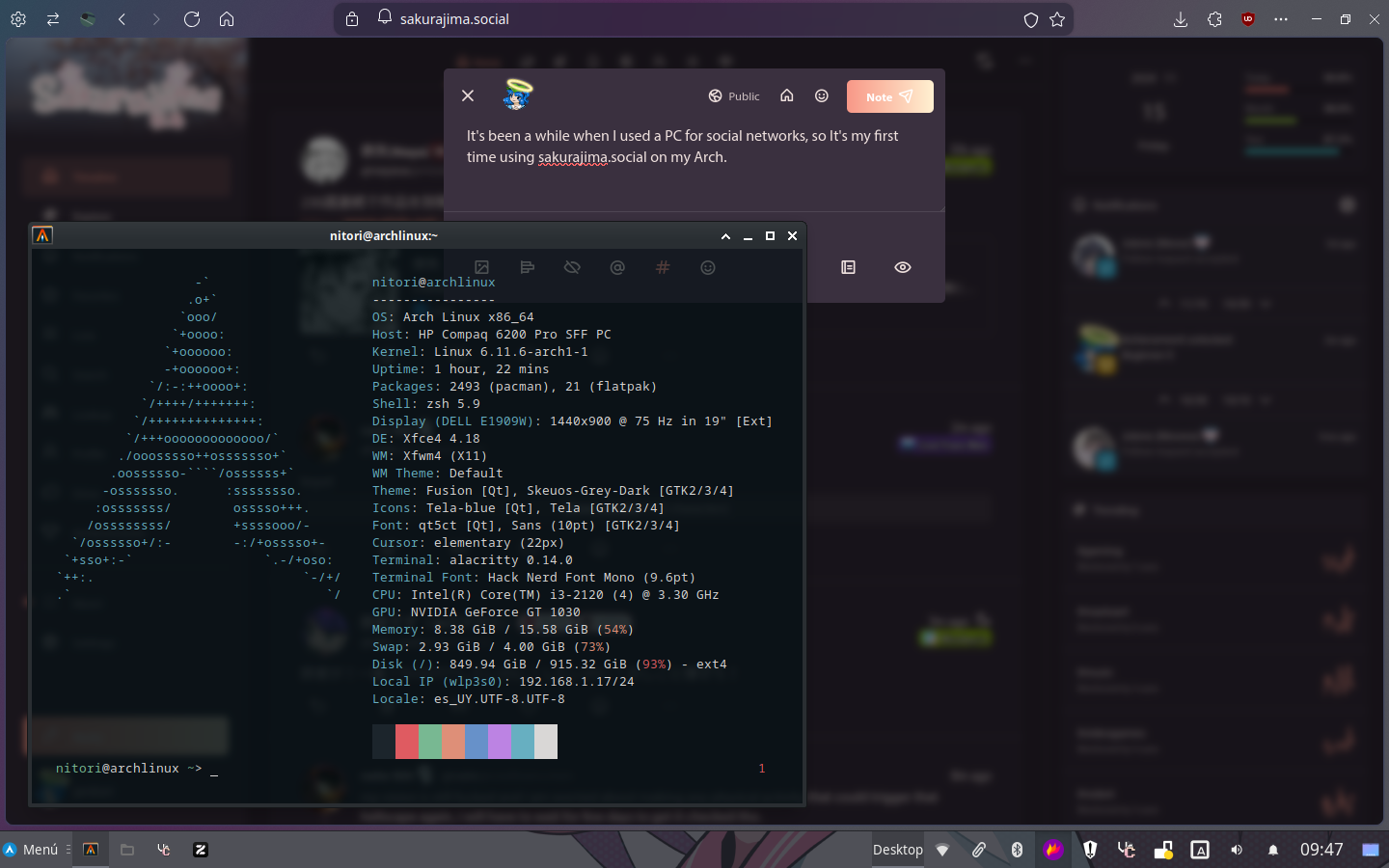Click the Desktop label in the panel

coord(898,850)
